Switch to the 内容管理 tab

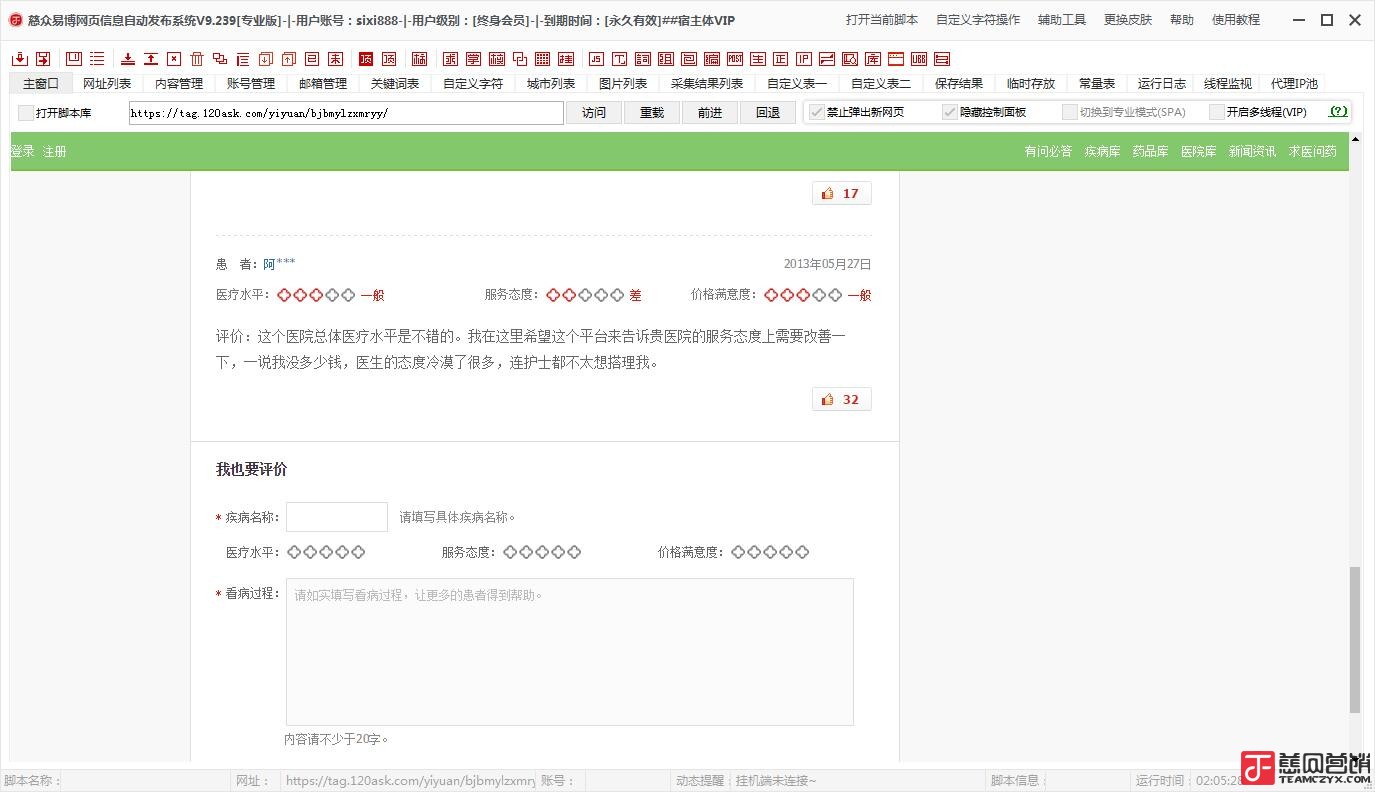point(179,83)
